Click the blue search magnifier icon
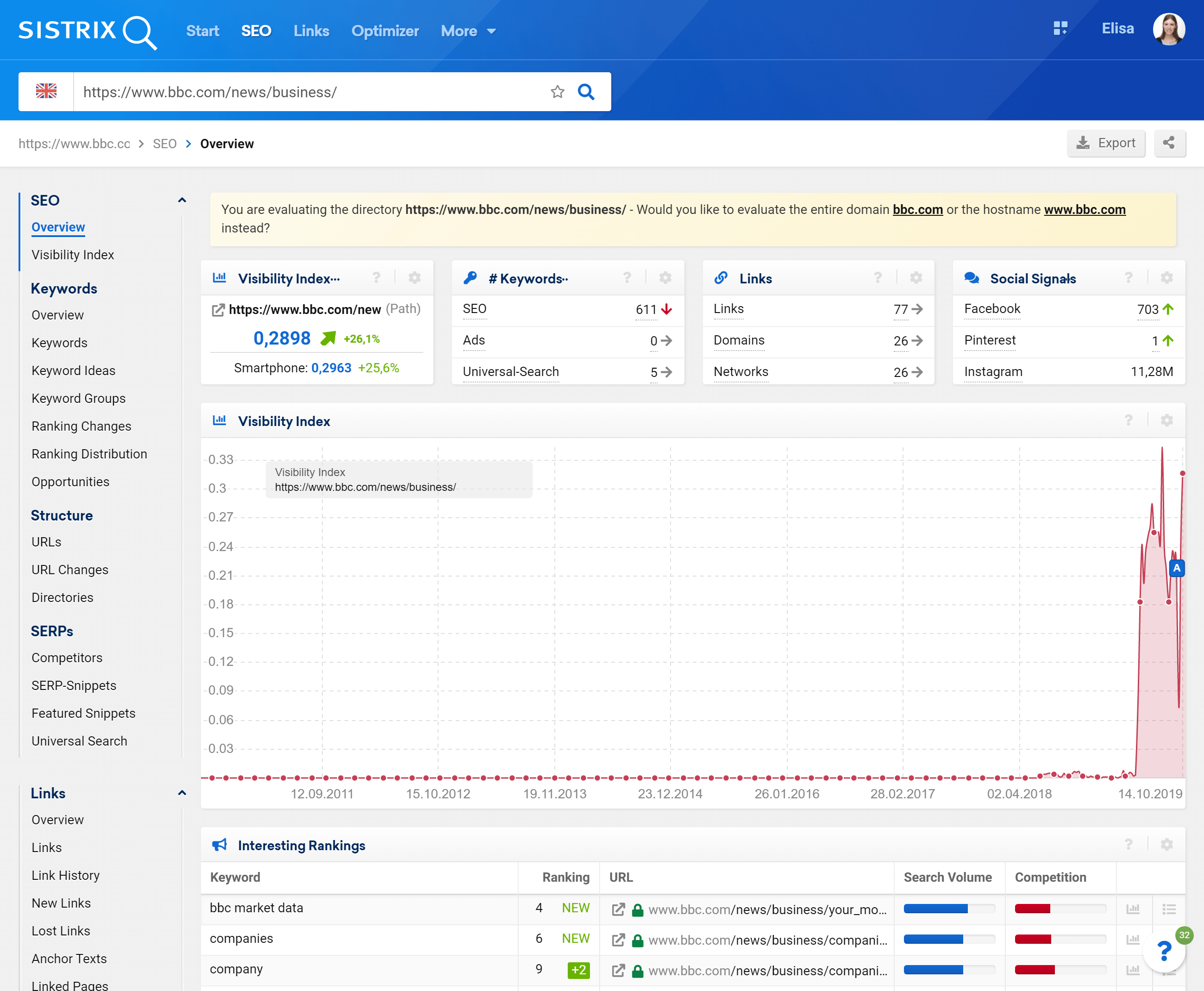 click(x=586, y=92)
